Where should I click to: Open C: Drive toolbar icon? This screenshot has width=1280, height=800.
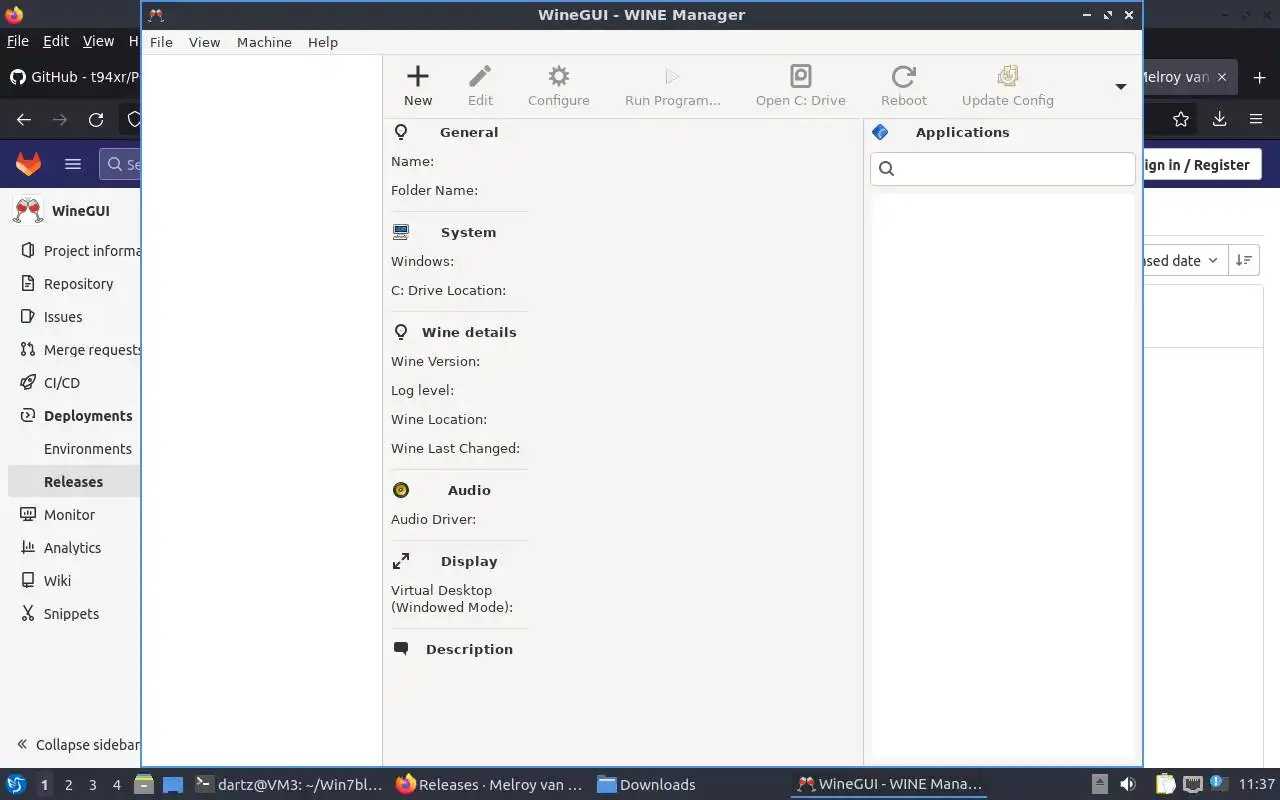point(801,76)
